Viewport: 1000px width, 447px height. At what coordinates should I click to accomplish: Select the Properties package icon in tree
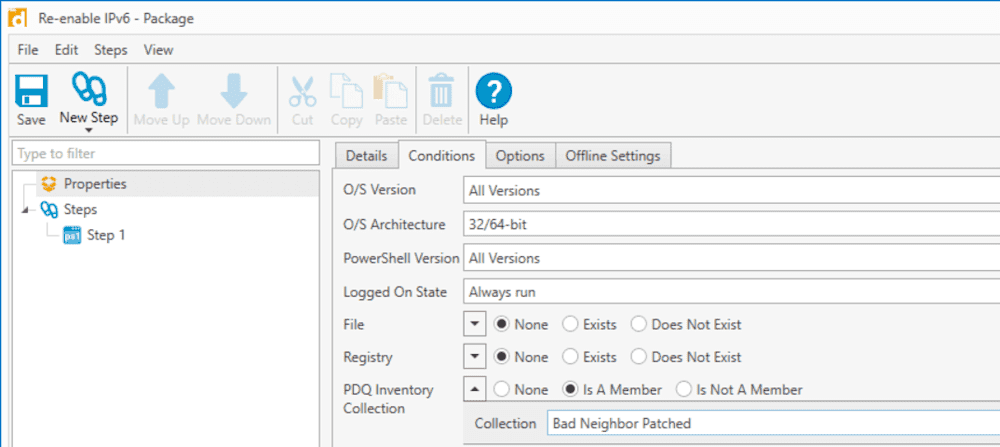pos(48,184)
